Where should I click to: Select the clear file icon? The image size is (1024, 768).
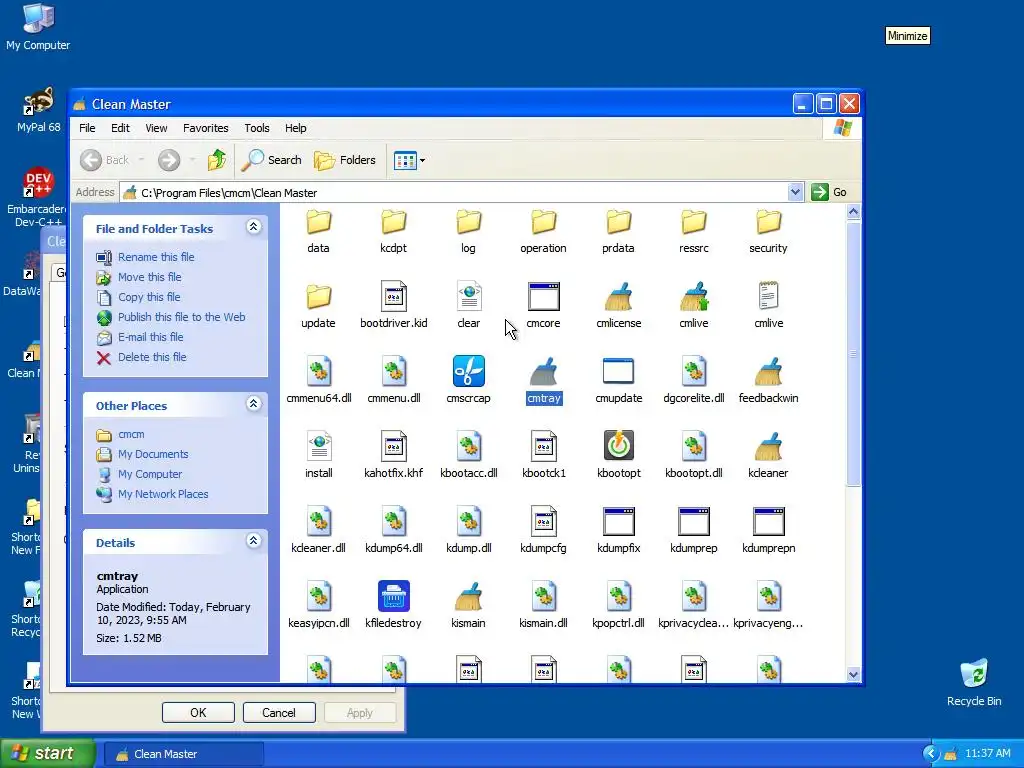[468, 296]
